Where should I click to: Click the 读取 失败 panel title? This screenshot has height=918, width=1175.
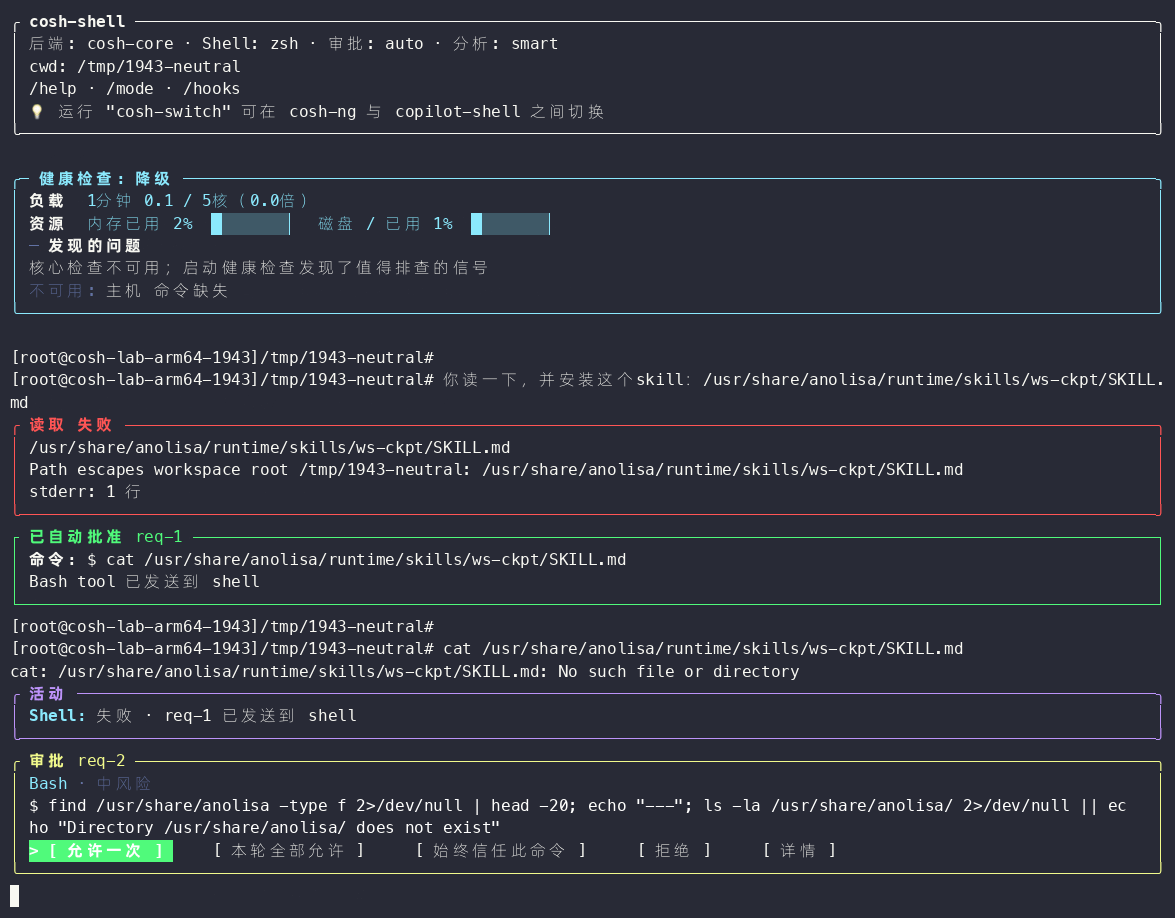click(x=70, y=425)
